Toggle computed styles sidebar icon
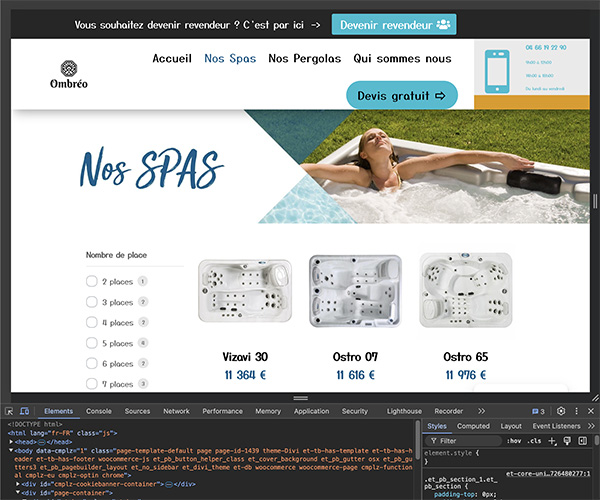Image resolution: width=600 pixels, height=500 pixels. [582, 441]
